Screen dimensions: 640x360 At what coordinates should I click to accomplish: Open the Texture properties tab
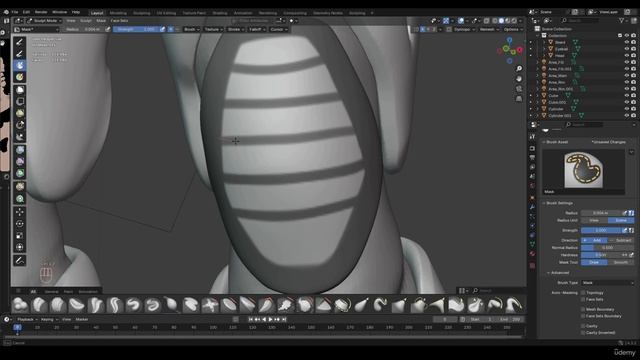pos(532,266)
